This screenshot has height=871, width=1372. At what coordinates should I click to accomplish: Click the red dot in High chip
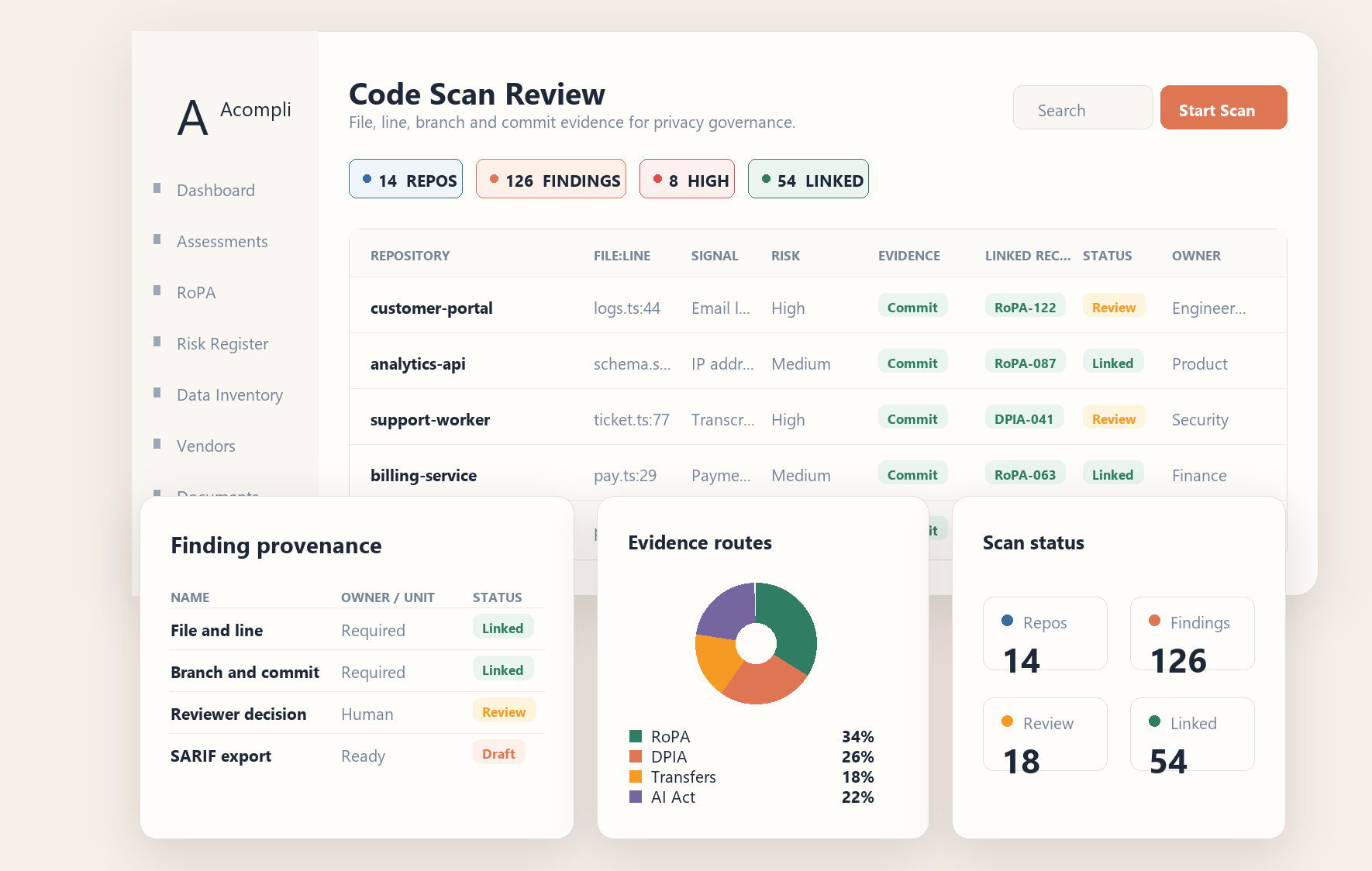pyautogui.click(x=658, y=179)
